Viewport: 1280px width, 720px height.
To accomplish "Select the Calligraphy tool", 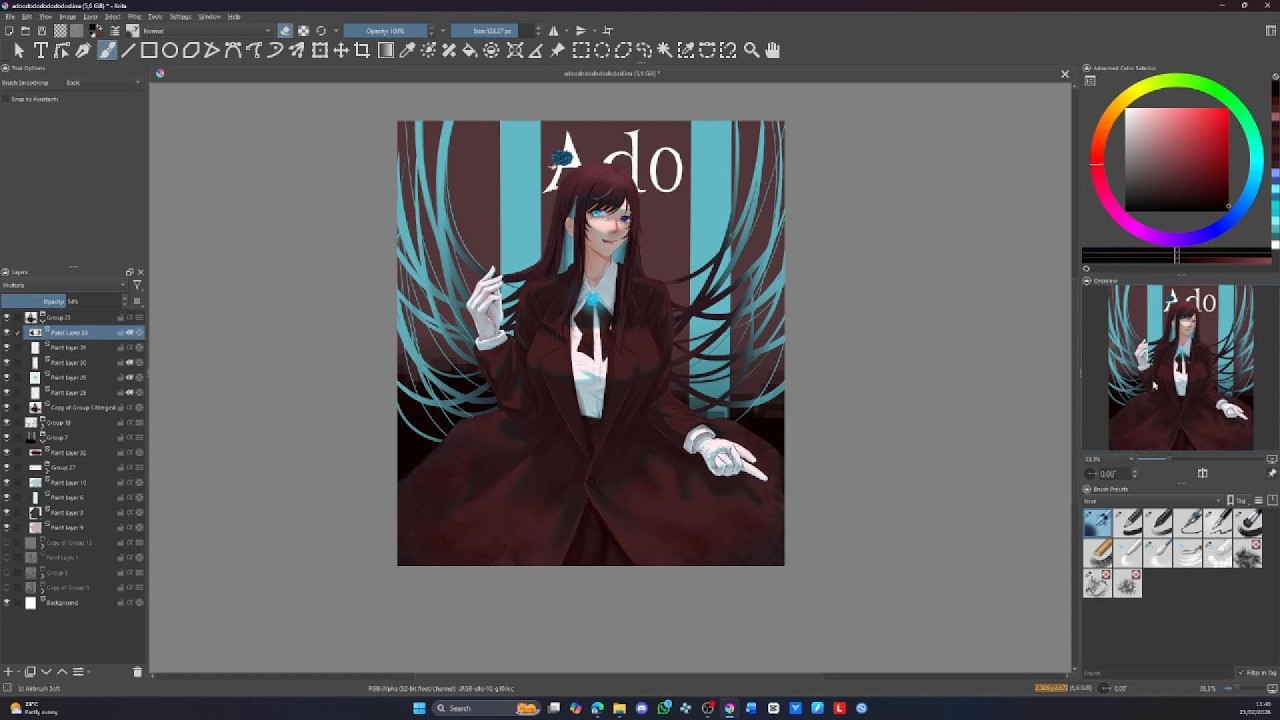I will (84, 50).
